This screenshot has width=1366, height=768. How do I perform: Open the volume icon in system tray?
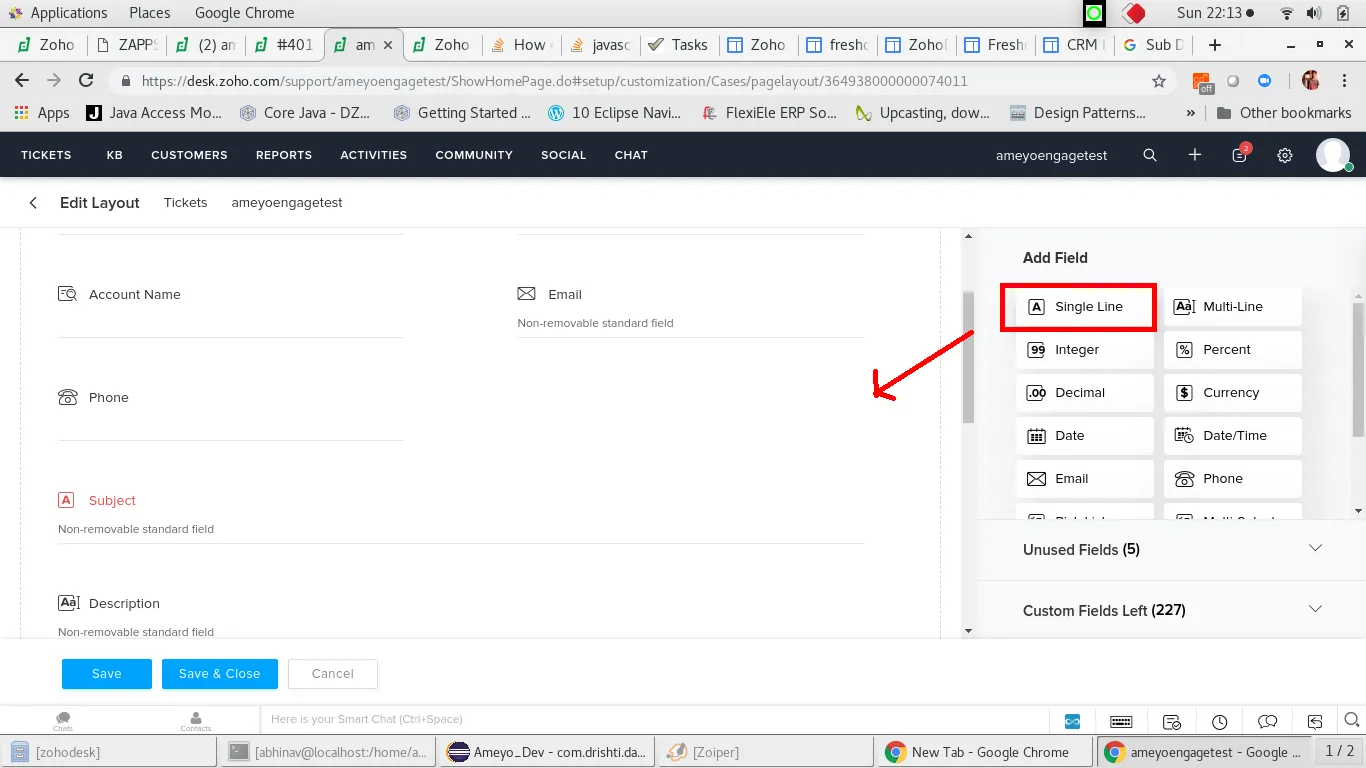coord(1314,13)
